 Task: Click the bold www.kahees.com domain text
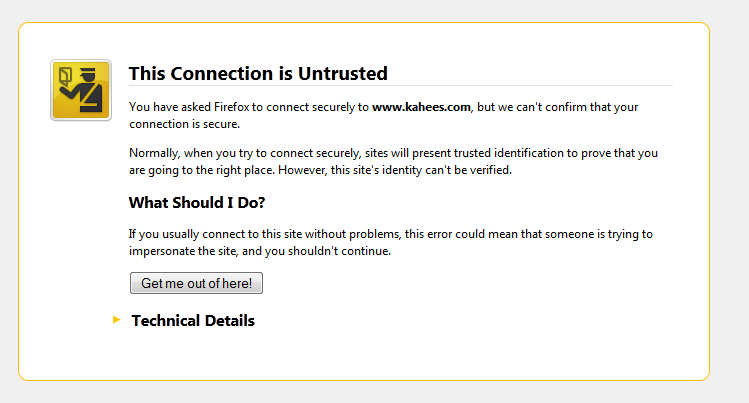coord(421,107)
